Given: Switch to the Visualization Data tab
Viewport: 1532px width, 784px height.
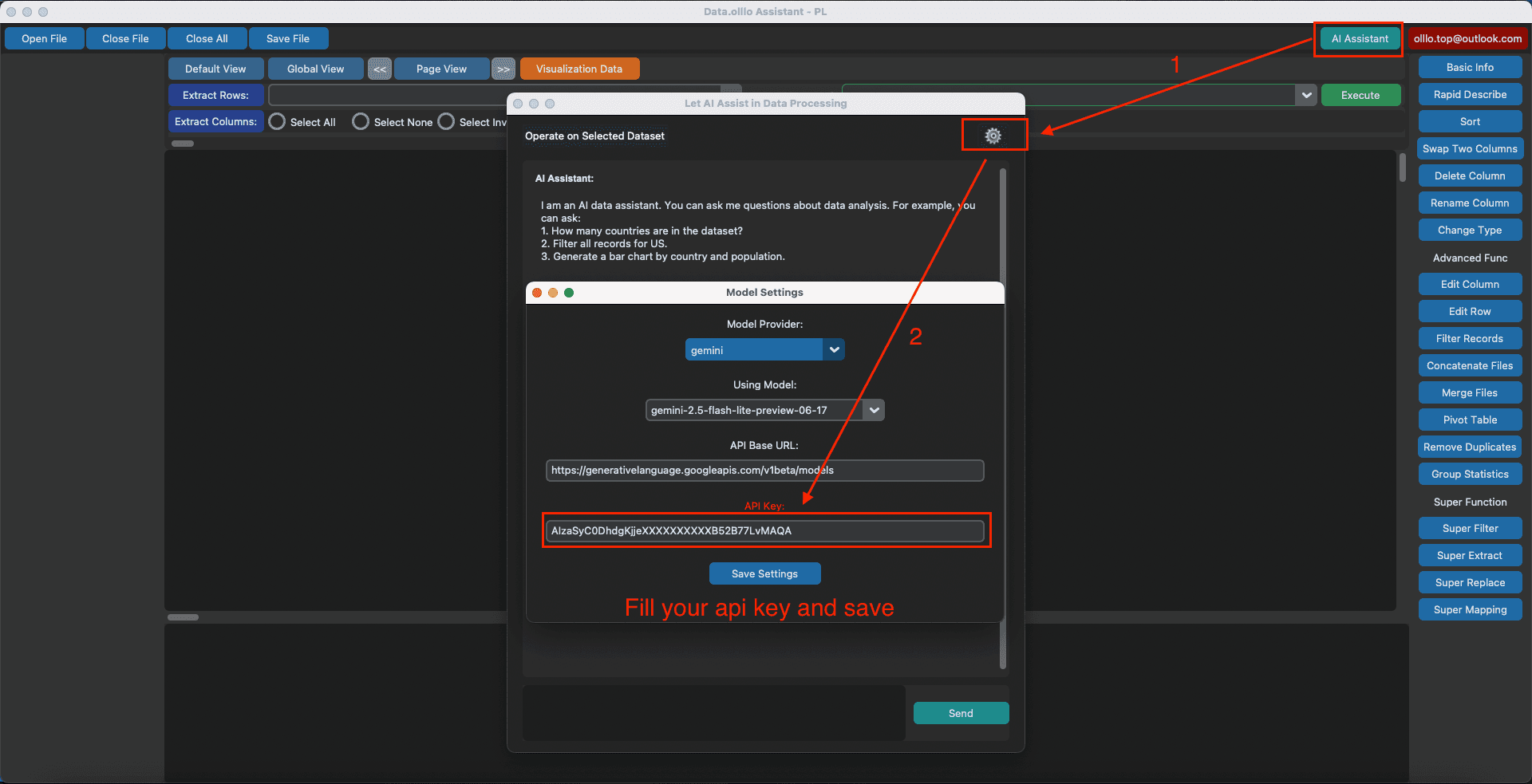Looking at the screenshot, I should [579, 69].
